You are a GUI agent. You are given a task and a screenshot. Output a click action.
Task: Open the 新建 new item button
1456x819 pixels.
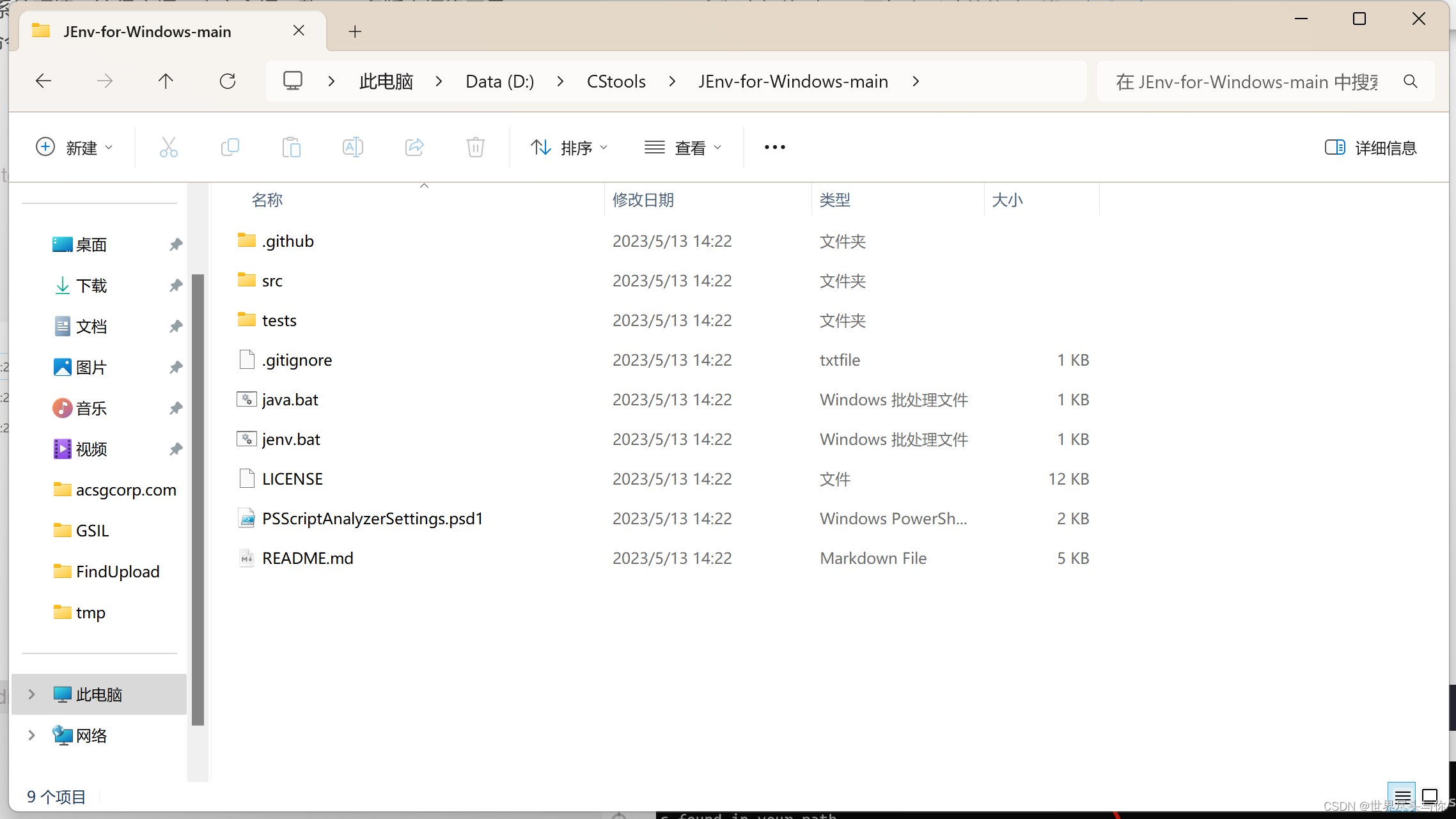75,147
